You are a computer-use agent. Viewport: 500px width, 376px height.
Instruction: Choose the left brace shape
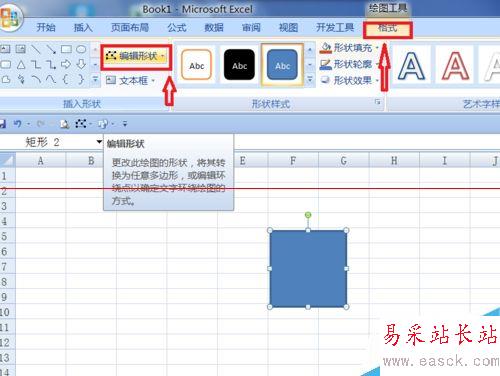66,79
